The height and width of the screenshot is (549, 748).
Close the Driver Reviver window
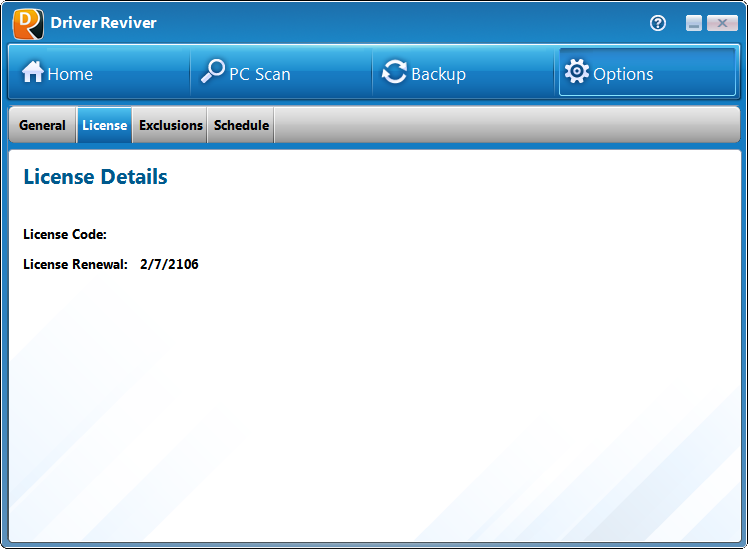[x=722, y=23]
